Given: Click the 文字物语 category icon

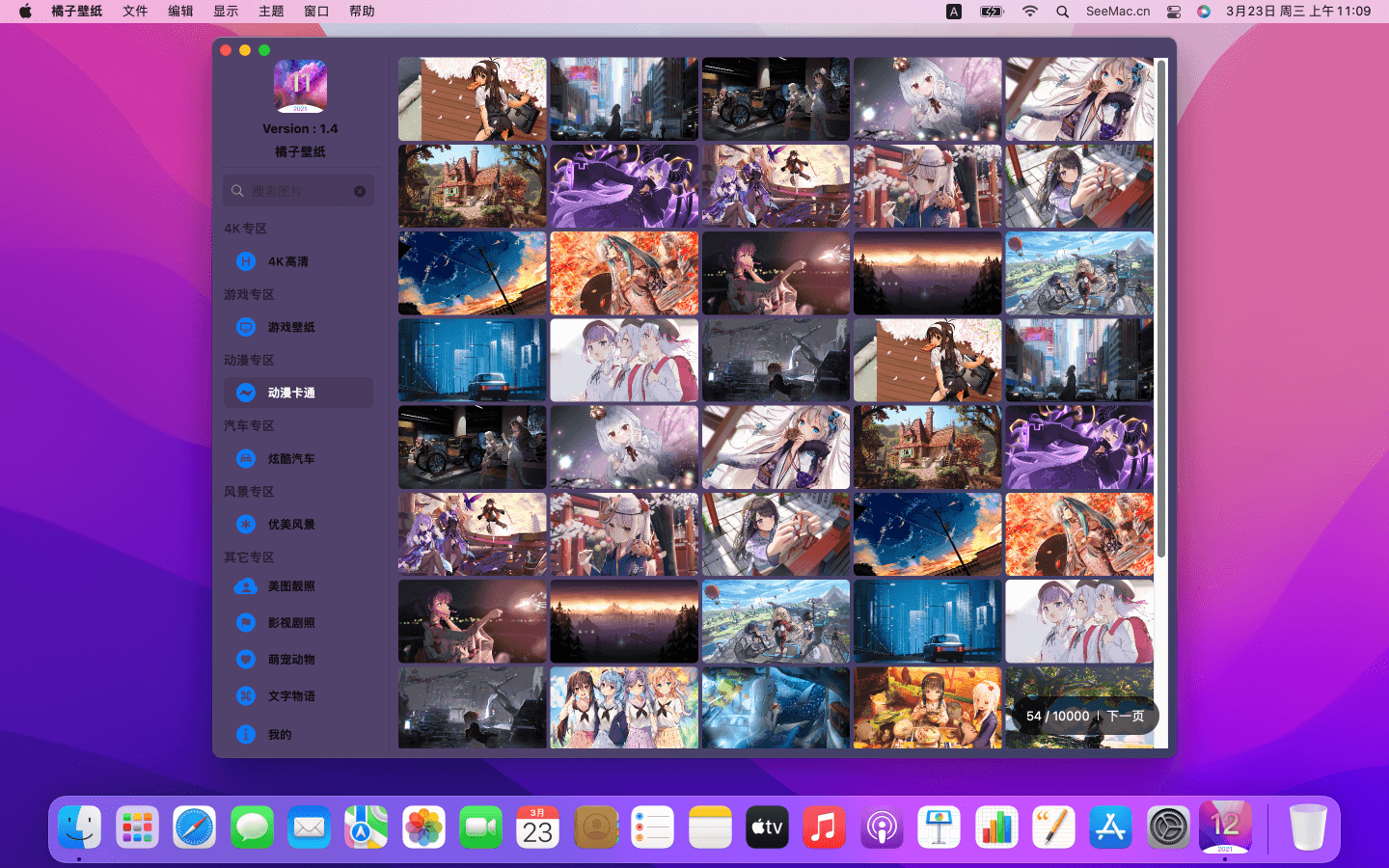Looking at the screenshot, I should (x=246, y=695).
